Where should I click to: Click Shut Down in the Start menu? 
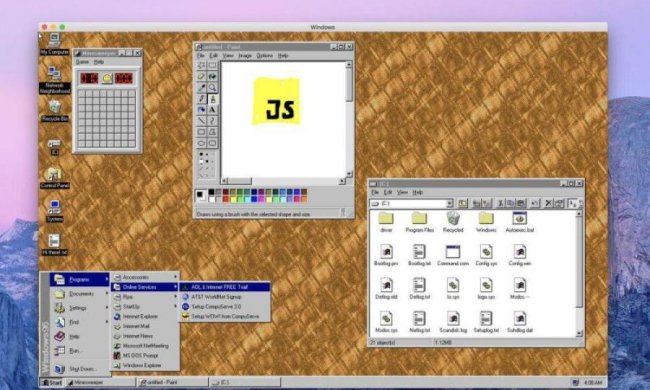pos(80,369)
